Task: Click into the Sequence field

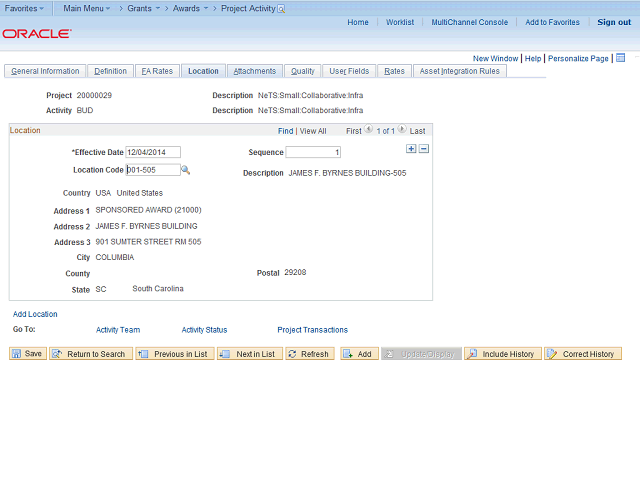Action: click(313, 152)
